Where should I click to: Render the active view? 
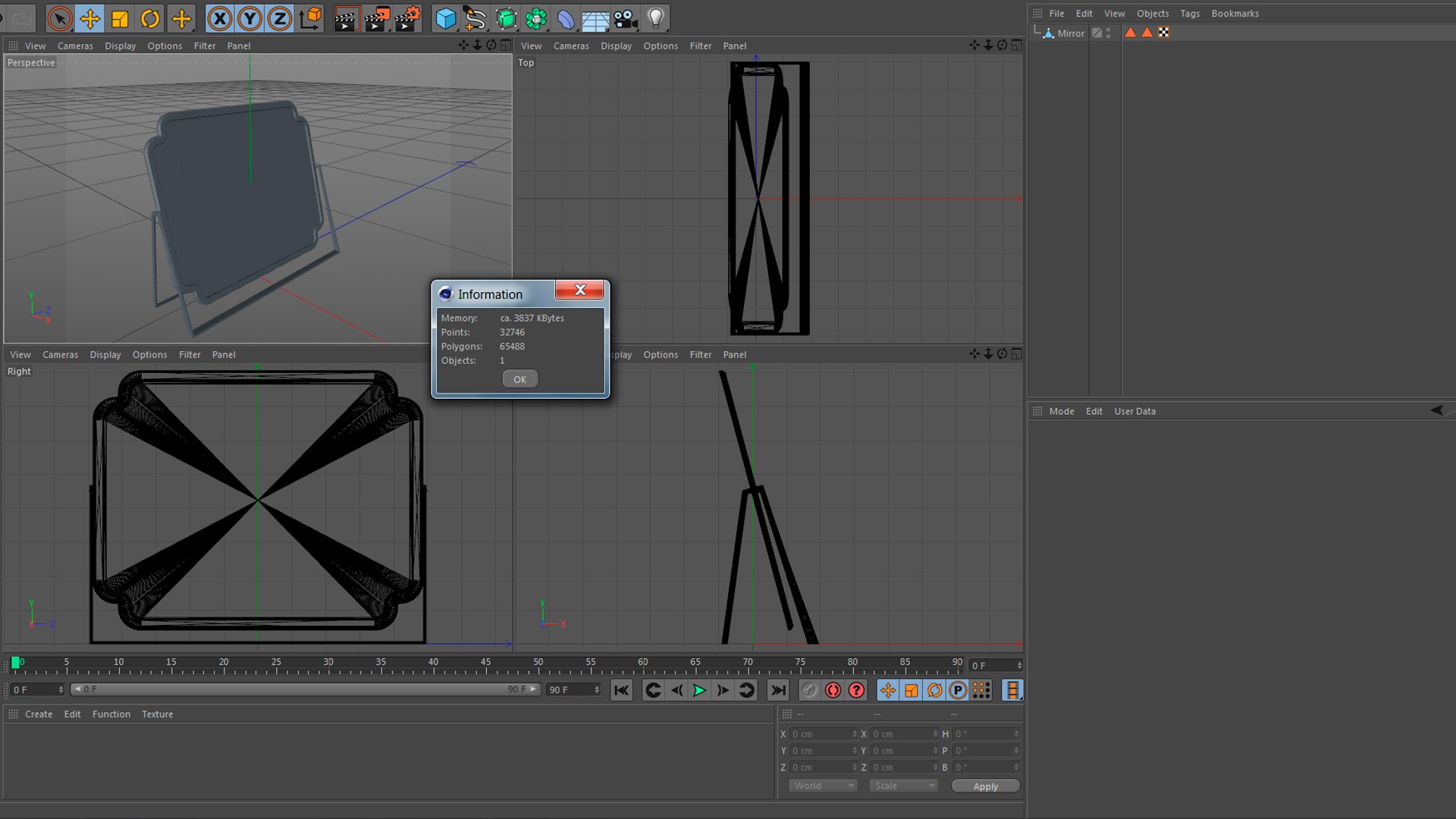coord(347,18)
